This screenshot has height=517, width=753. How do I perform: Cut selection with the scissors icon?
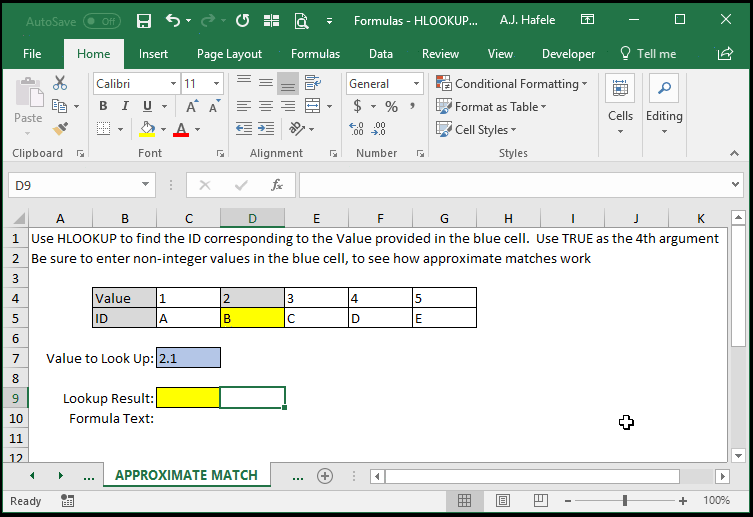(60, 83)
